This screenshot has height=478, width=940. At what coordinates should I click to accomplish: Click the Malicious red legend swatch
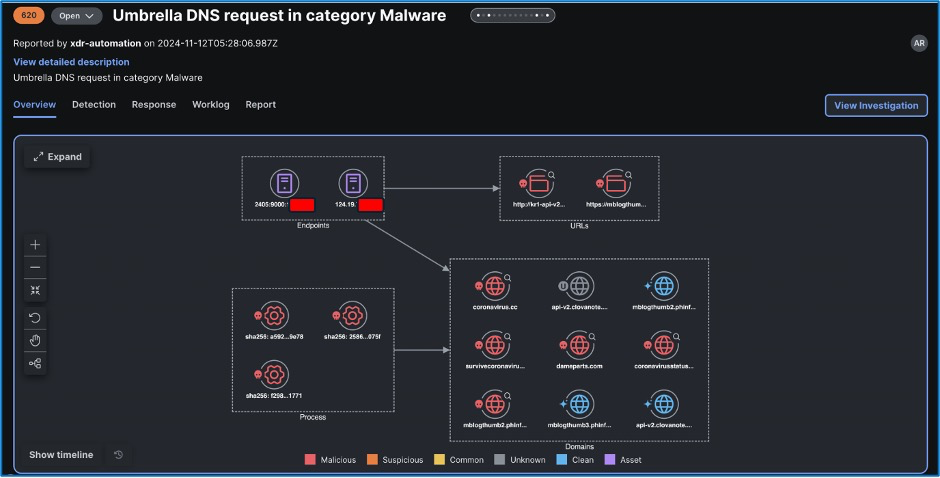pos(310,460)
